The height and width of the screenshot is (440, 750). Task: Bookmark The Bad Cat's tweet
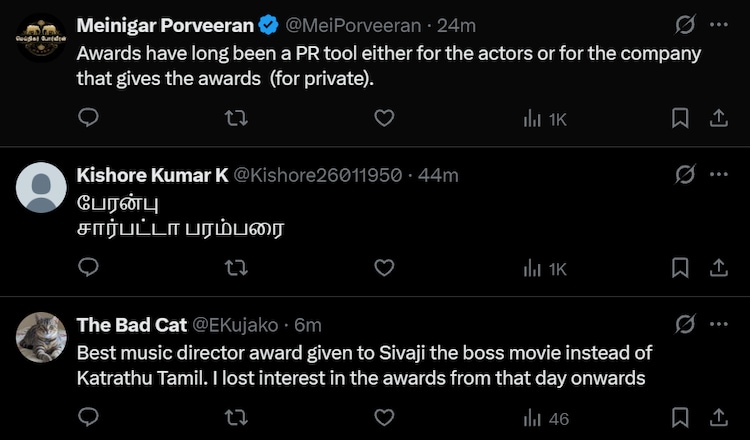[x=680, y=417]
